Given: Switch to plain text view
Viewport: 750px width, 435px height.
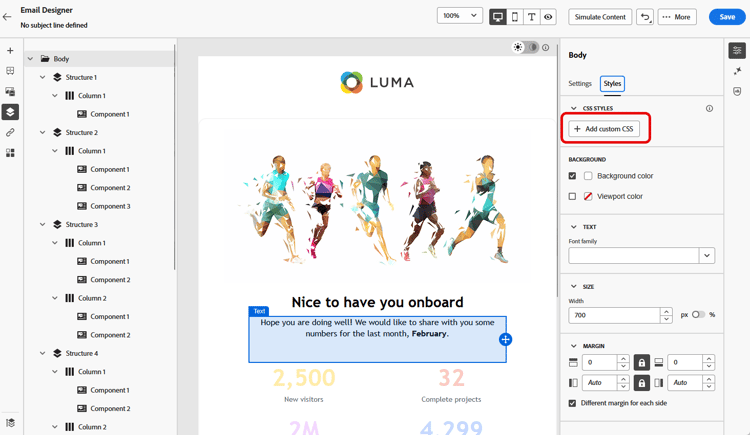Looking at the screenshot, I should click(x=531, y=17).
